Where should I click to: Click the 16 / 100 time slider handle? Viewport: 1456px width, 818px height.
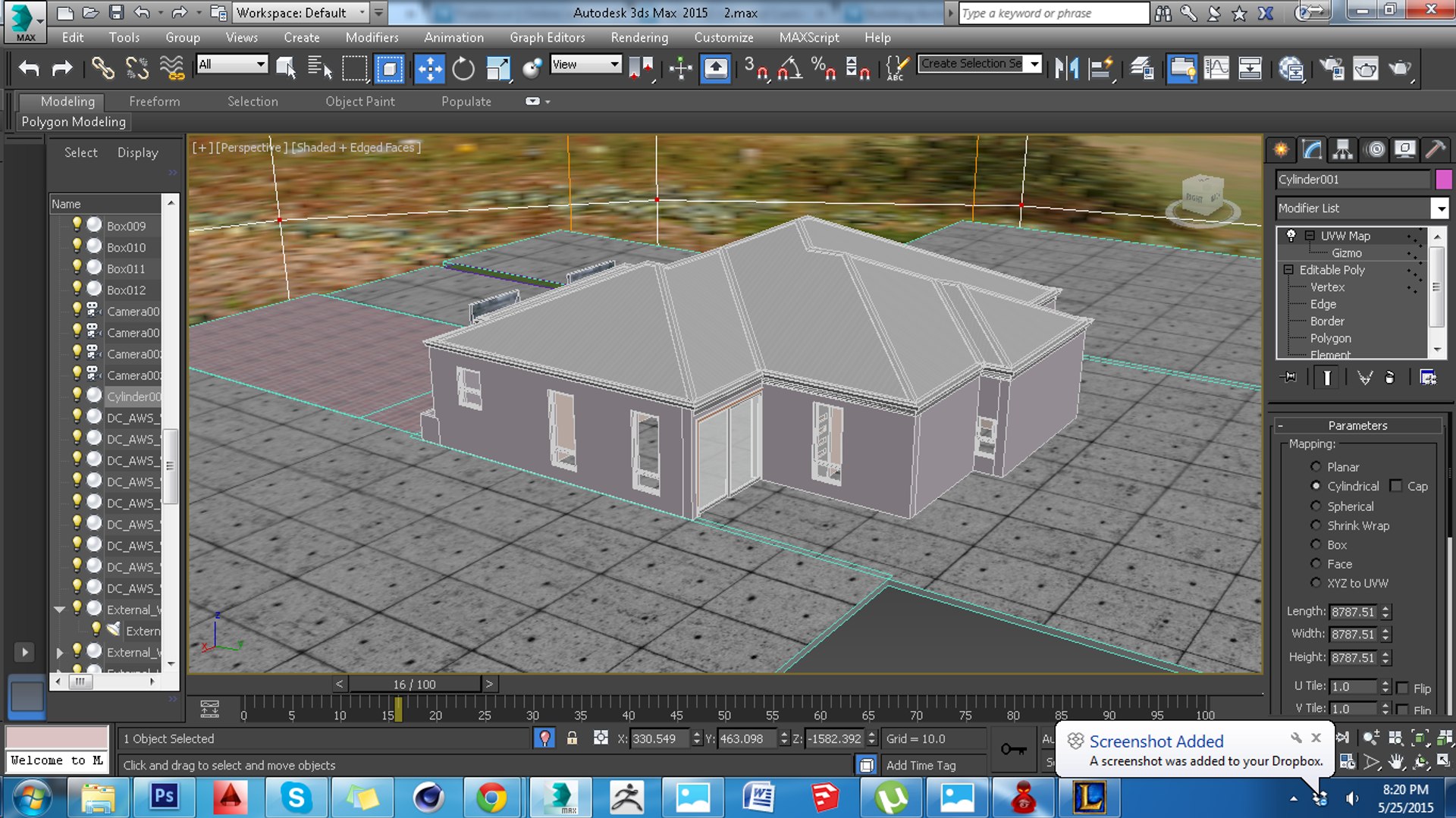coord(414,684)
